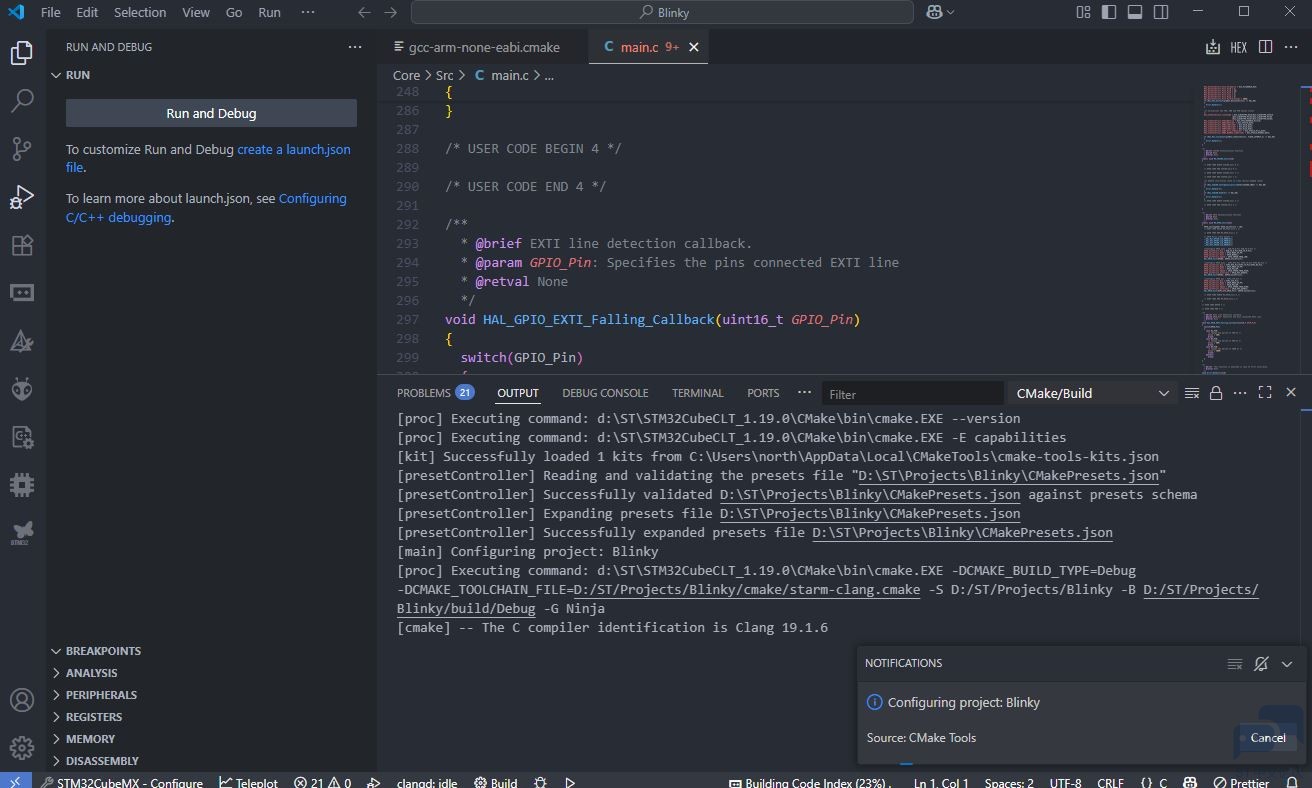
Task: Open the chip-shaped icon in activity bar
Action: tap(22, 485)
